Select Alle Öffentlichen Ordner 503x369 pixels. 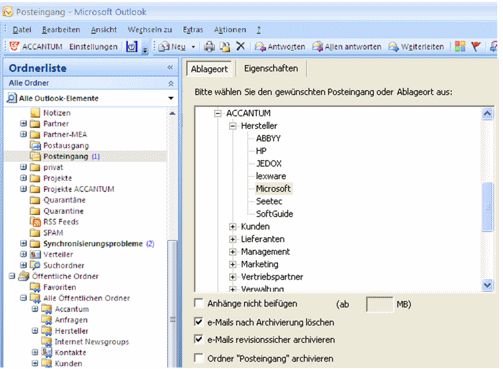tap(86, 298)
